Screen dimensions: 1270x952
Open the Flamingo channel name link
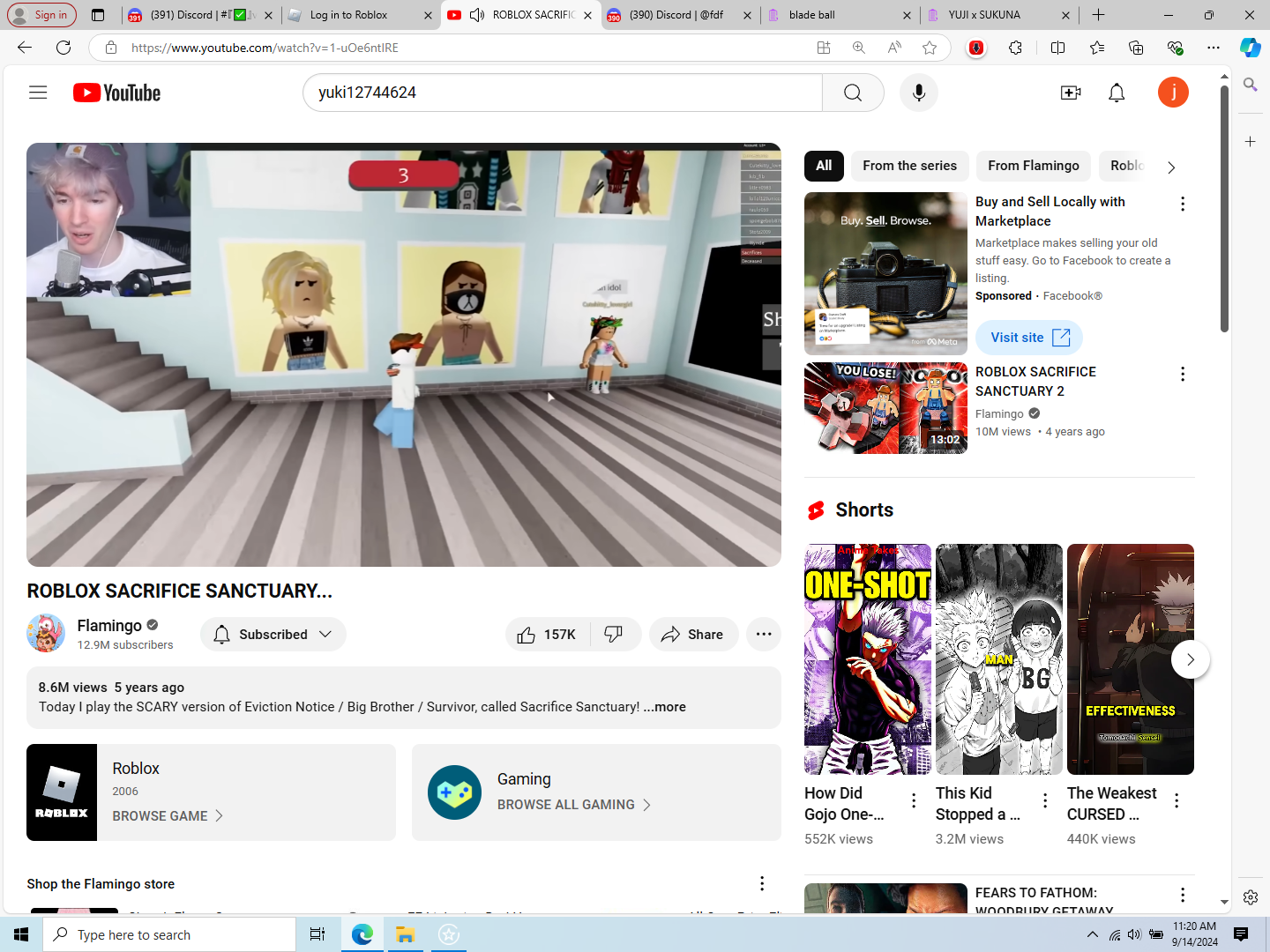[x=109, y=625]
